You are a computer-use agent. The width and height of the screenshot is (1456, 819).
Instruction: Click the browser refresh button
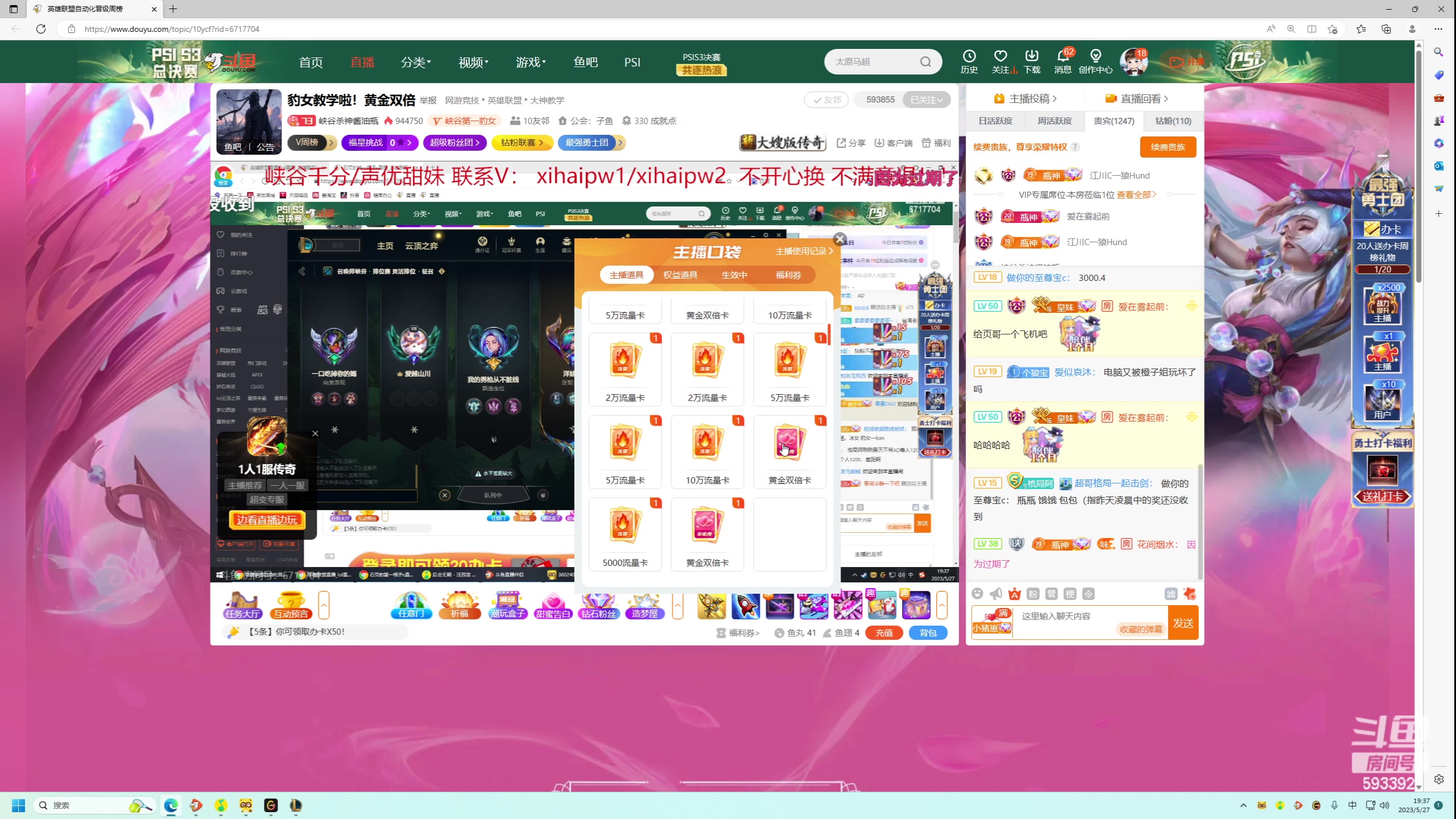point(41,28)
